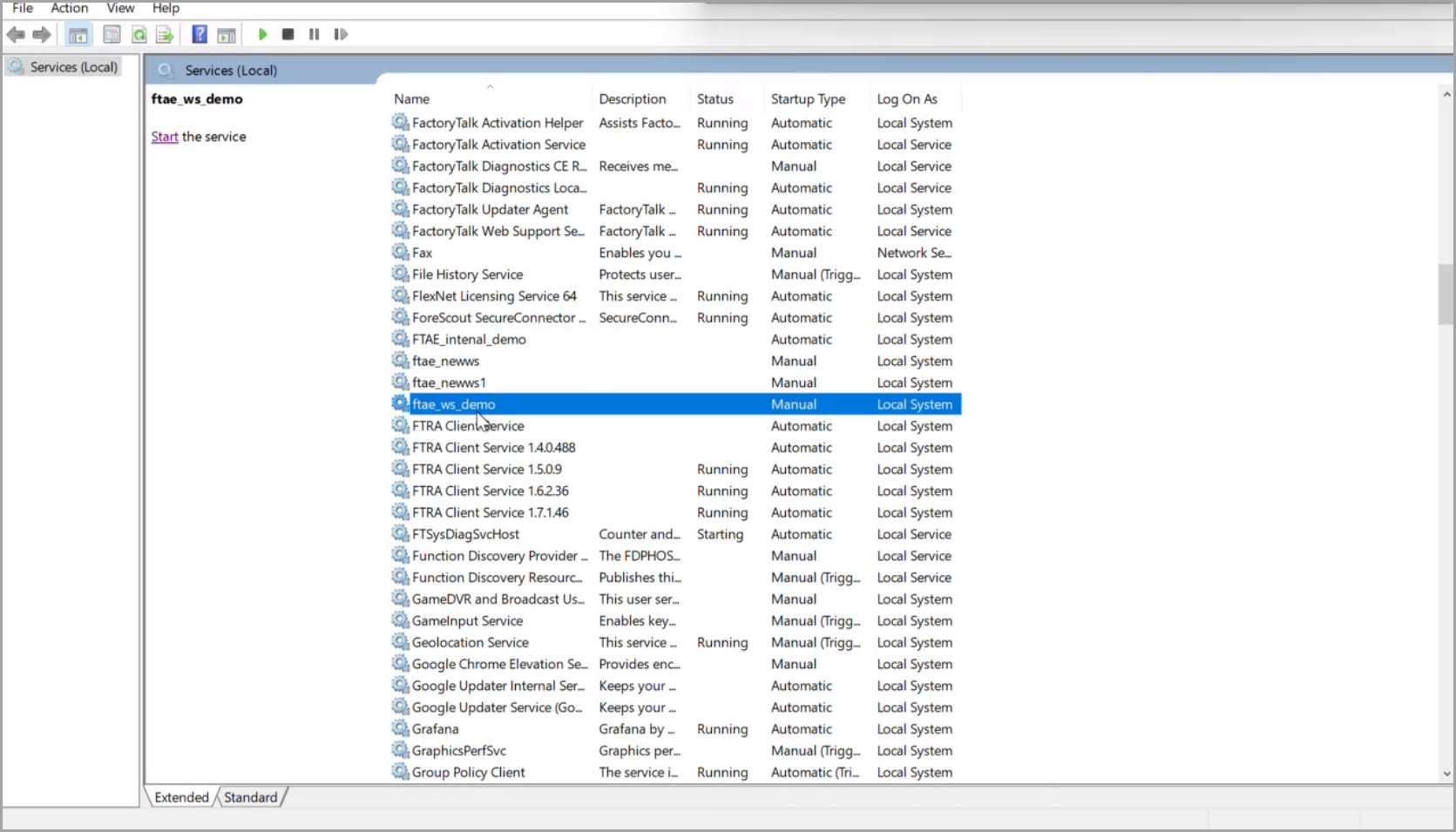Click the Forward arrow in toolbar
The height and width of the screenshot is (832, 1456).
tap(42, 35)
